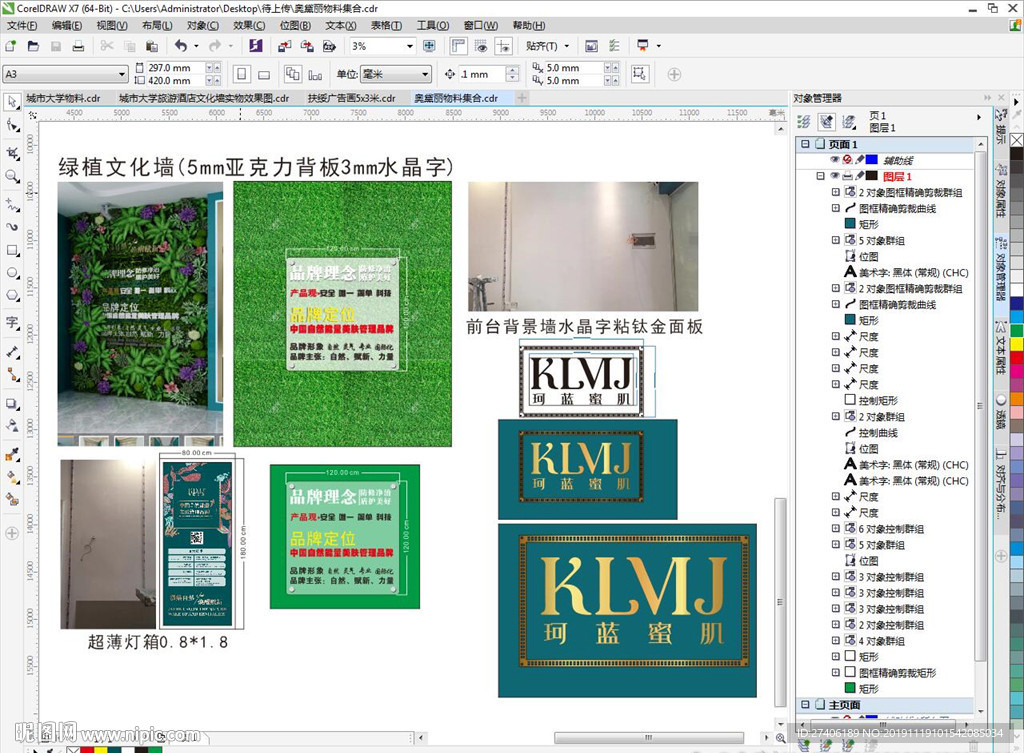1024x753 pixels.
Task: Open the zoom level dropdown showing 3%
Action: point(409,46)
